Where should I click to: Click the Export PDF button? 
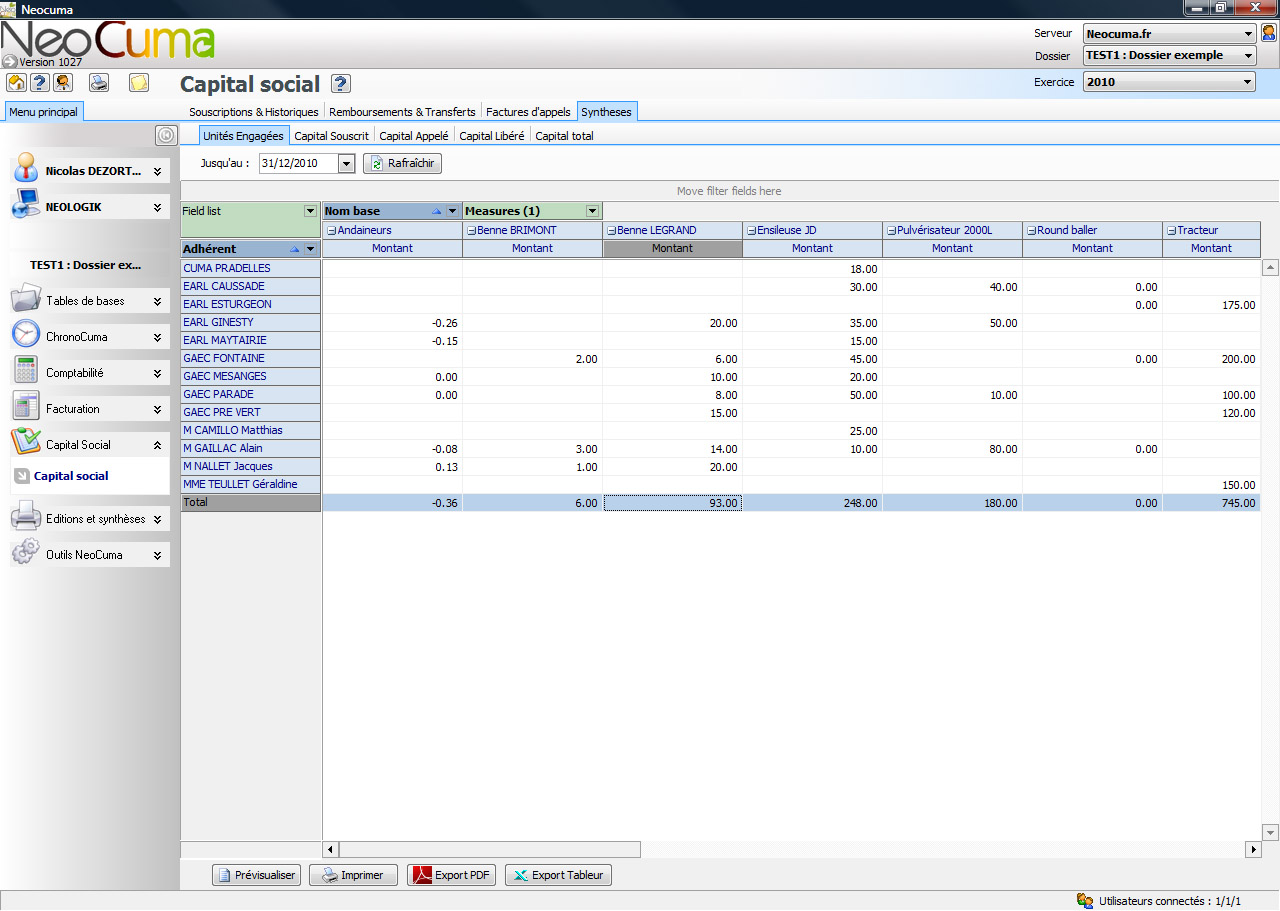click(x=451, y=875)
